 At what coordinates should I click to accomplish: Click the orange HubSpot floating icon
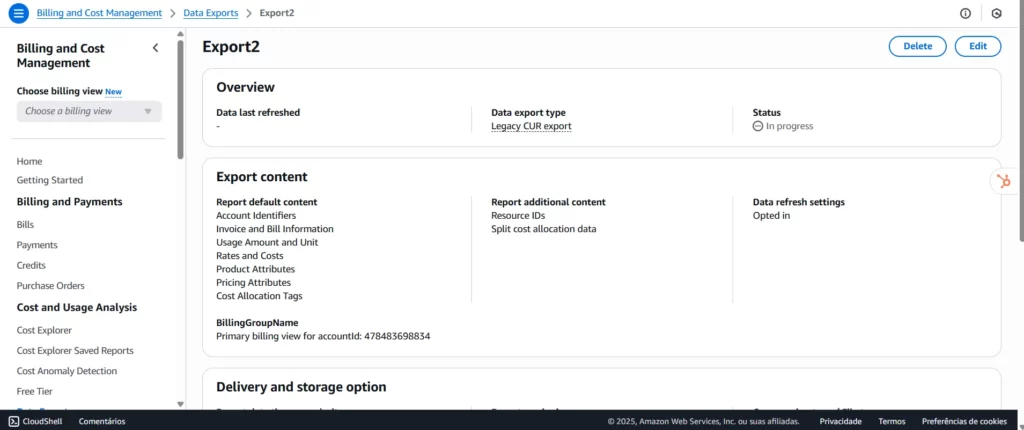1001,181
